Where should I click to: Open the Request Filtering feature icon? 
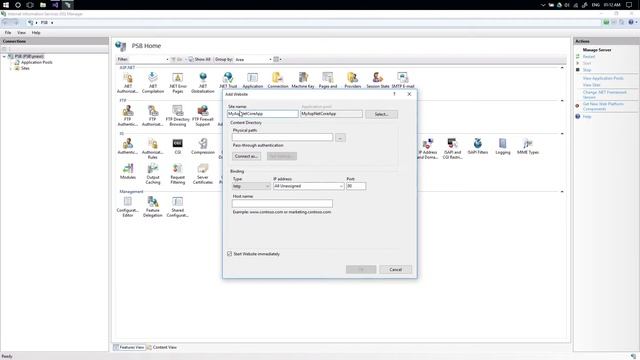tap(178, 174)
